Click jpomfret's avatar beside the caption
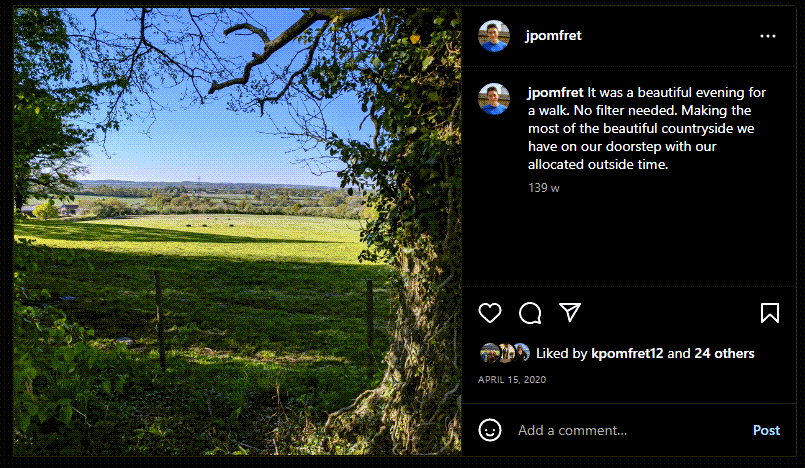This screenshot has width=805, height=468. point(494,99)
